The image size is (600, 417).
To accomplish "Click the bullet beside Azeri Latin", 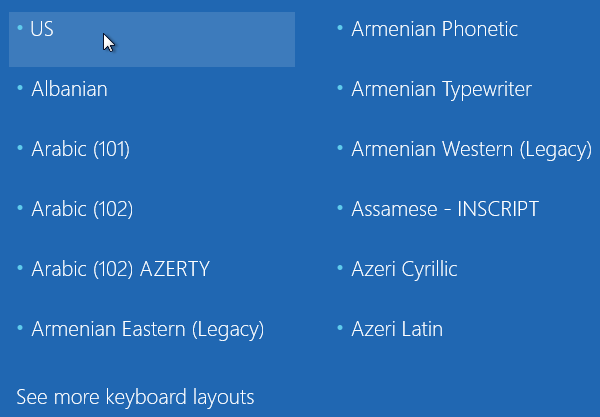I will (341, 327).
